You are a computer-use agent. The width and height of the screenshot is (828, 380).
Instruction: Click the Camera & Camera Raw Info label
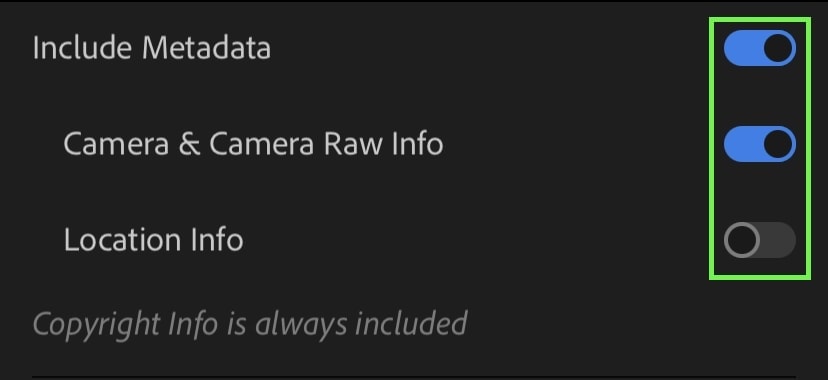(x=253, y=144)
